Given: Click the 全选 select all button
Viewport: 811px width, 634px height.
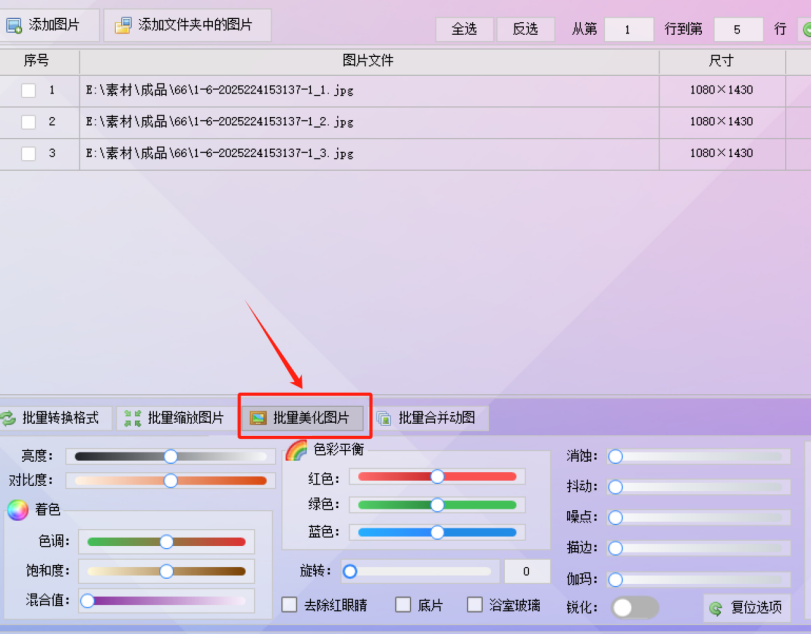Looking at the screenshot, I should [x=464, y=29].
